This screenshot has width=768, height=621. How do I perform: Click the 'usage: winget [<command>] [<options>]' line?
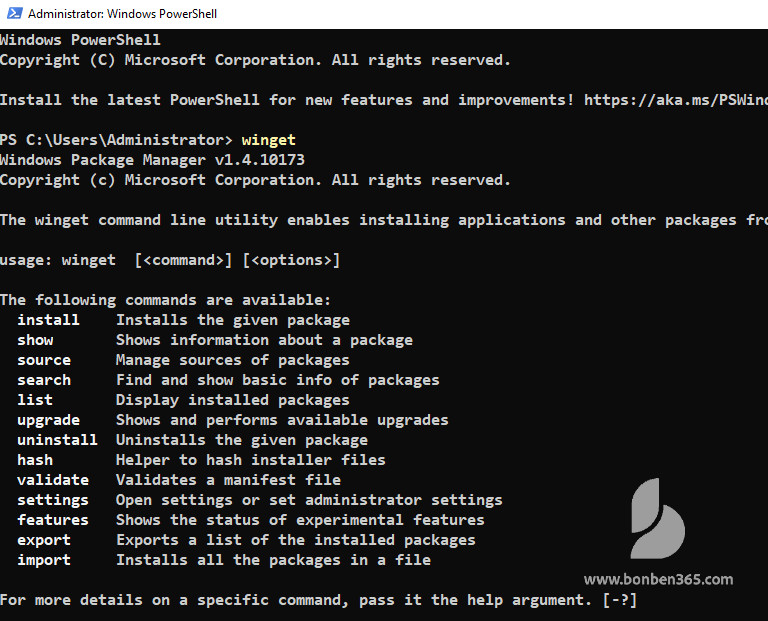pyautogui.click(x=169, y=260)
